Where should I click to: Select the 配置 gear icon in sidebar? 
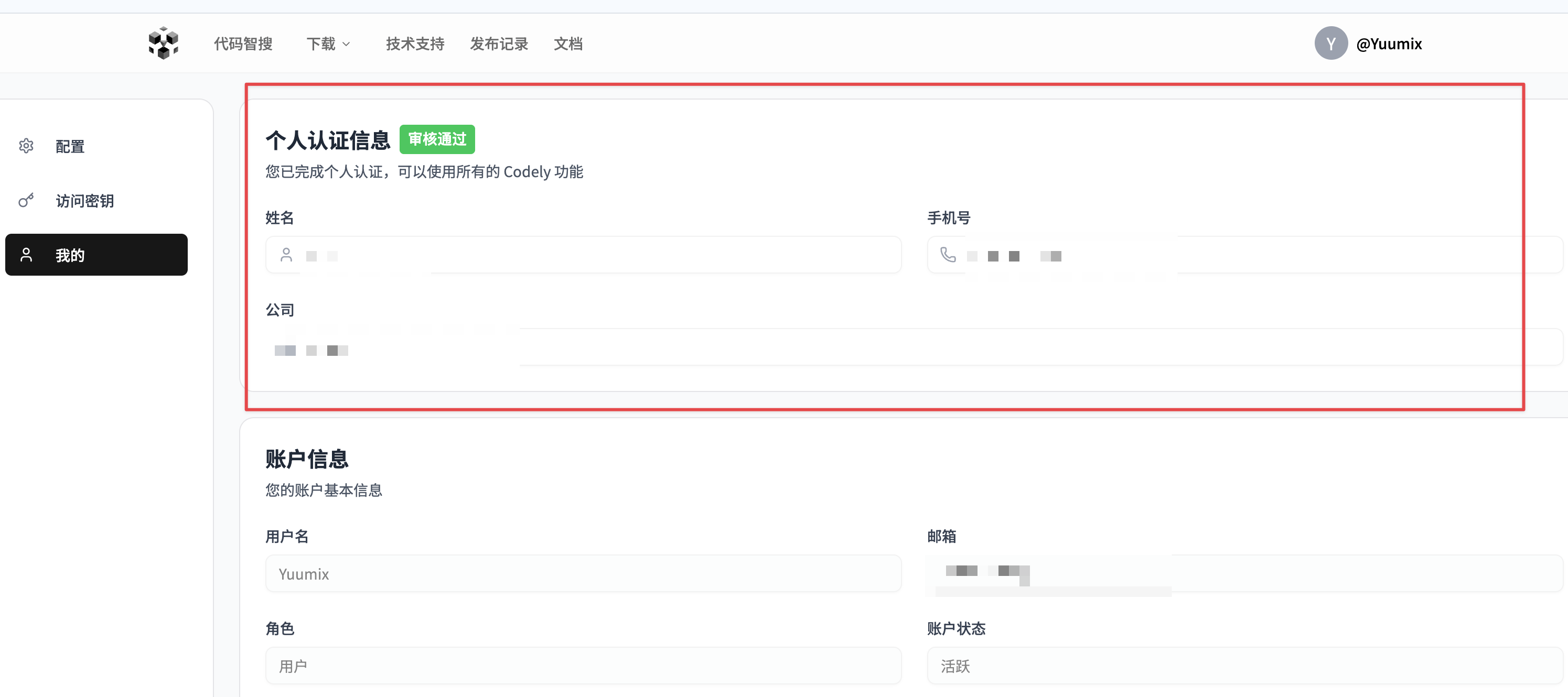[x=26, y=146]
